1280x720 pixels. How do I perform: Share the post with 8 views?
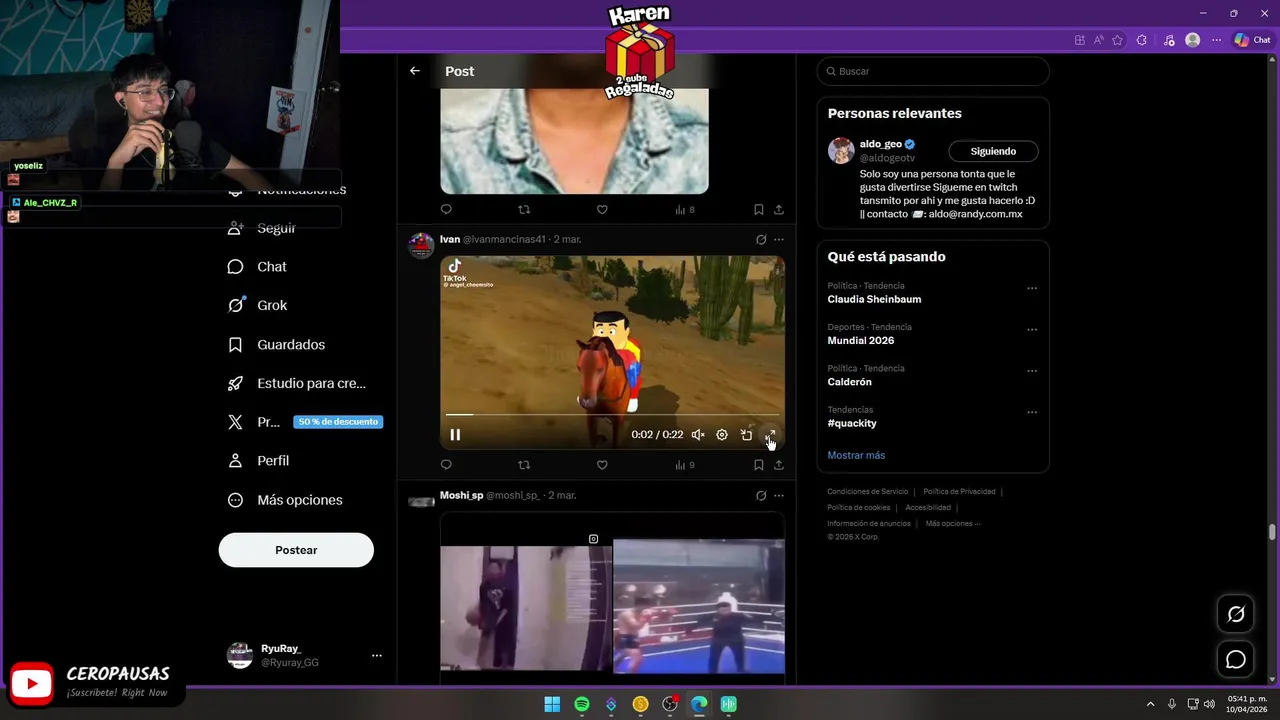click(779, 210)
